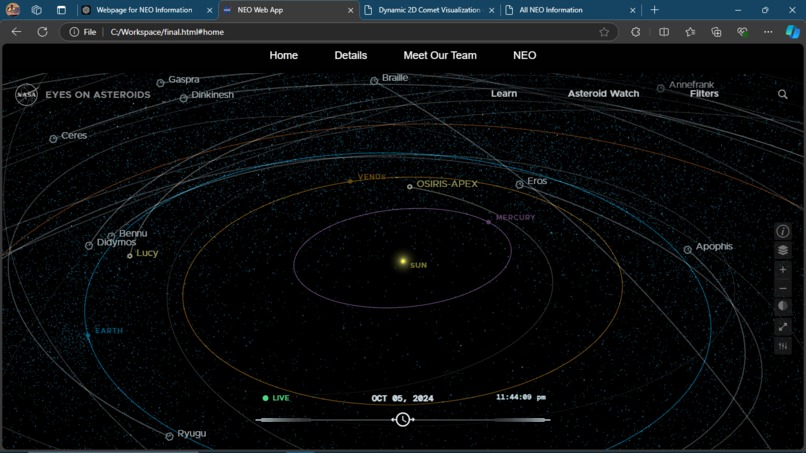Click the Venus planet marker
Image resolution: width=806 pixels, height=453 pixels.
pos(350,181)
